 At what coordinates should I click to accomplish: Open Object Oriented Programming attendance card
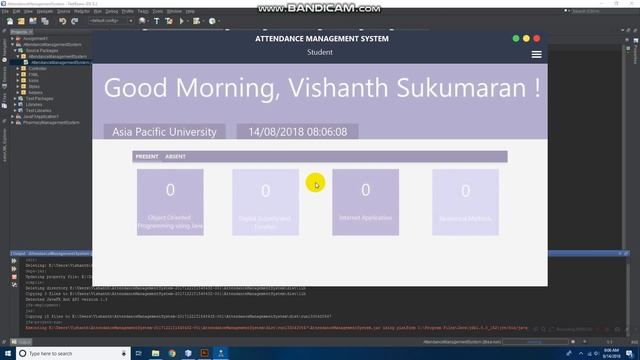(170, 202)
